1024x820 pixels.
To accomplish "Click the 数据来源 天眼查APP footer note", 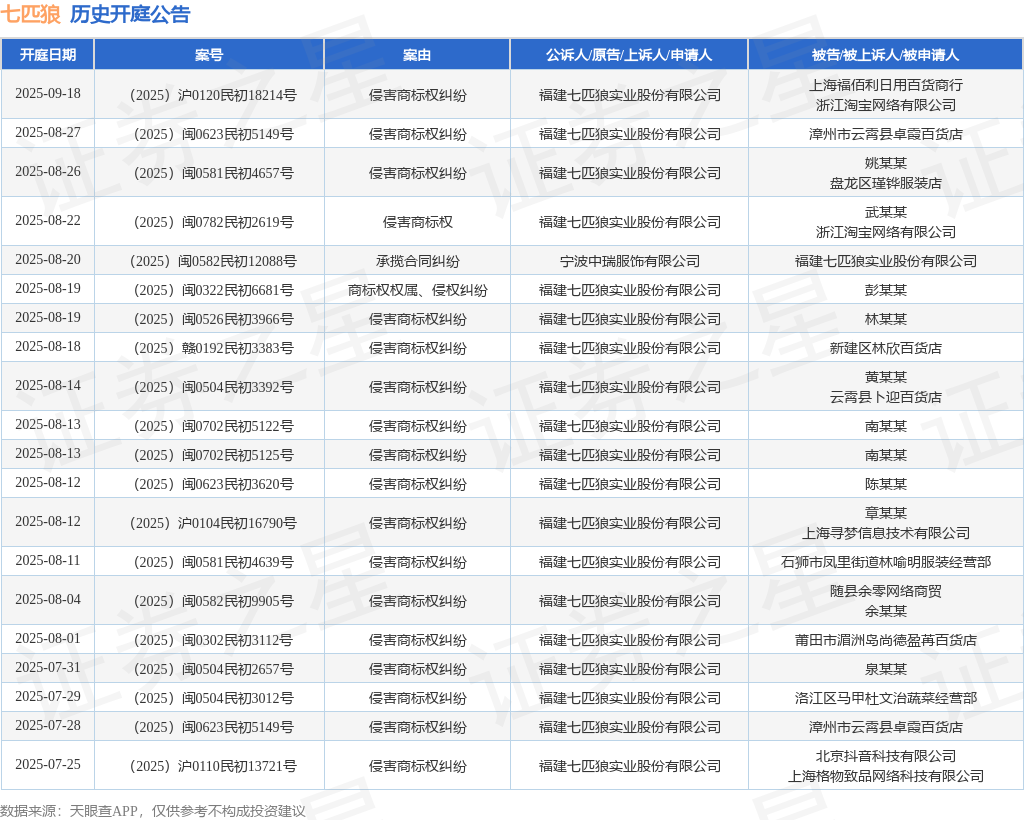I will pyautogui.click(x=153, y=811).
